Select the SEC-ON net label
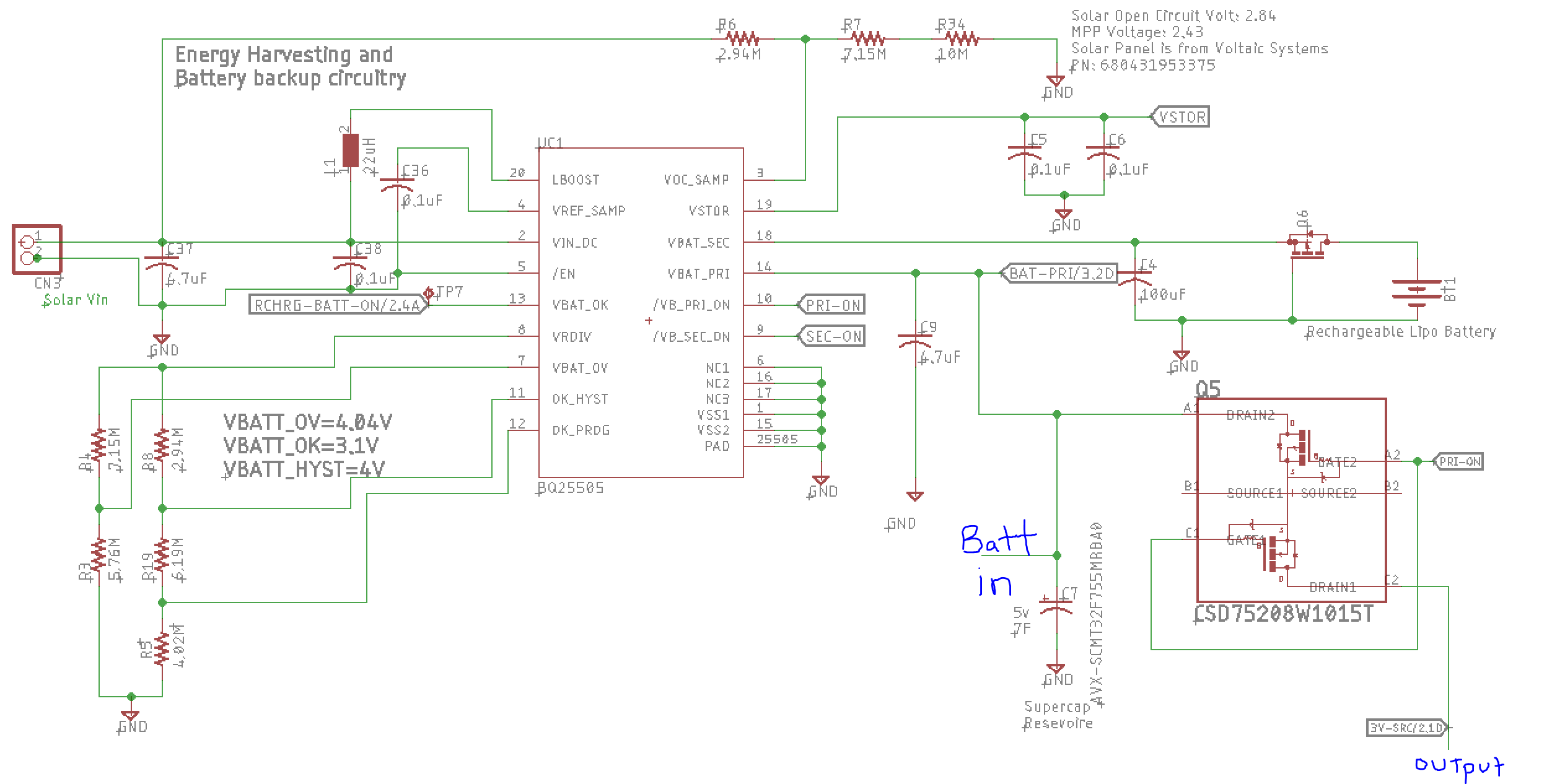The width and height of the screenshot is (1552, 784). [x=833, y=336]
